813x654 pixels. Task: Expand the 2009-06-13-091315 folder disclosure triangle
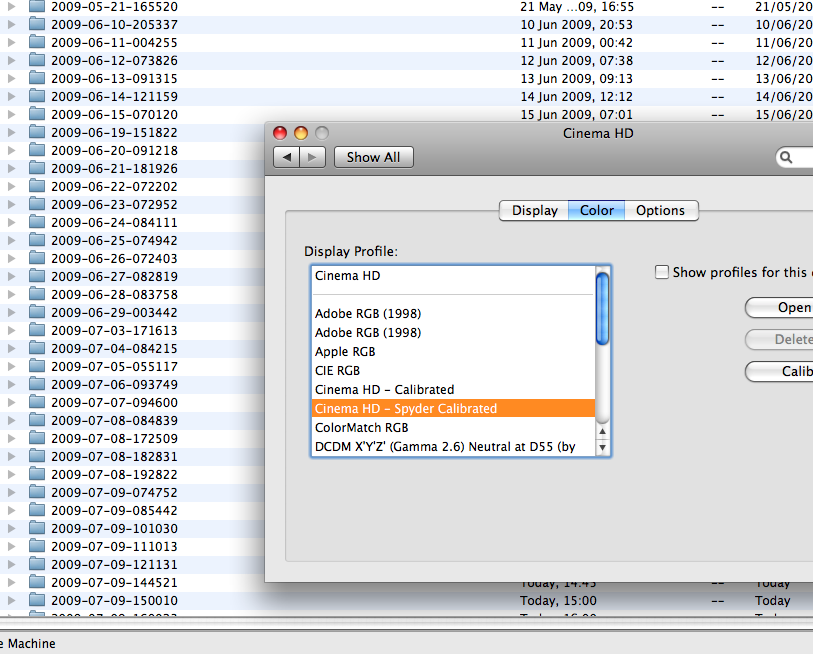11,78
